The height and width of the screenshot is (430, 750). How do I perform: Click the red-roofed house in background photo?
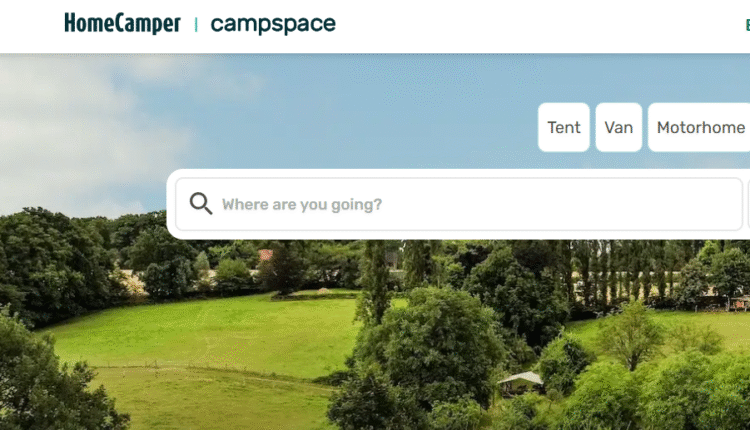(265, 254)
